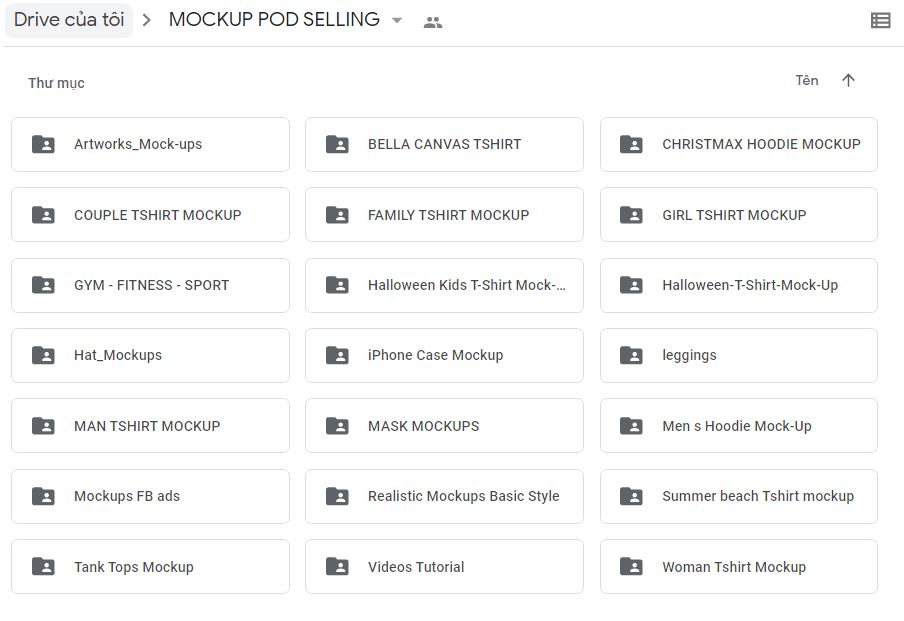The width and height of the screenshot is (904, 621).
Task: Click the folder icon on iPhone Case Mockup
Action: click(336, 355)
